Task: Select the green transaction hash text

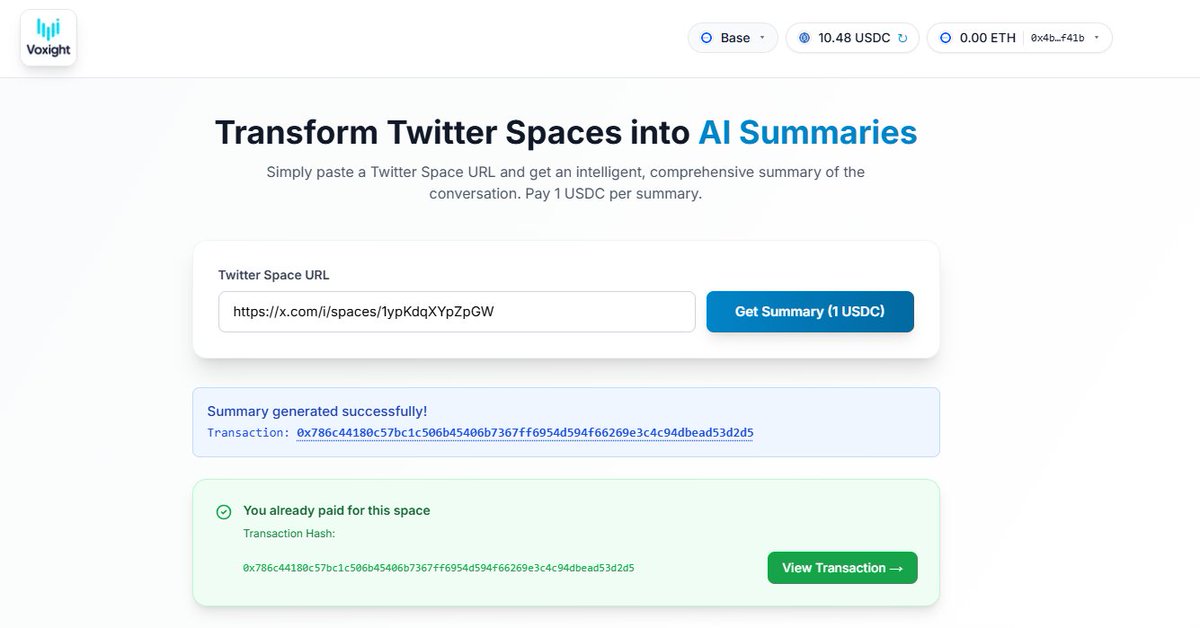Action: [x=438, y=568]
